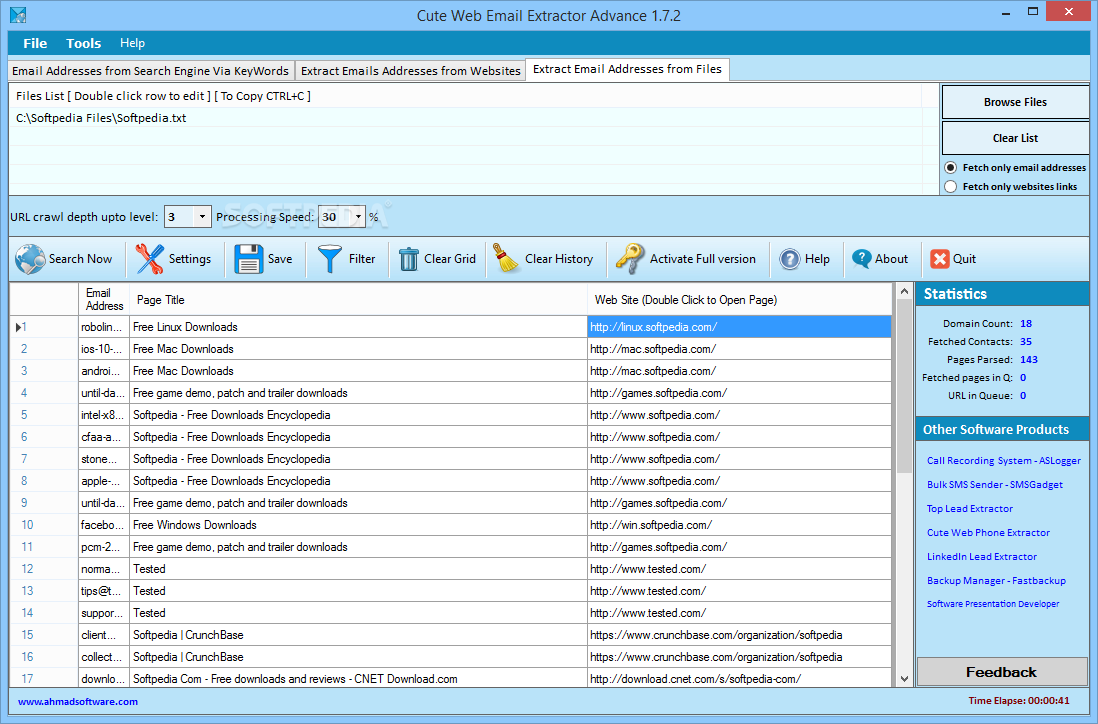Viewport: 1098px width, 724px height.
Task: Select the Free Windows Downloads cell
Action: 358,525
